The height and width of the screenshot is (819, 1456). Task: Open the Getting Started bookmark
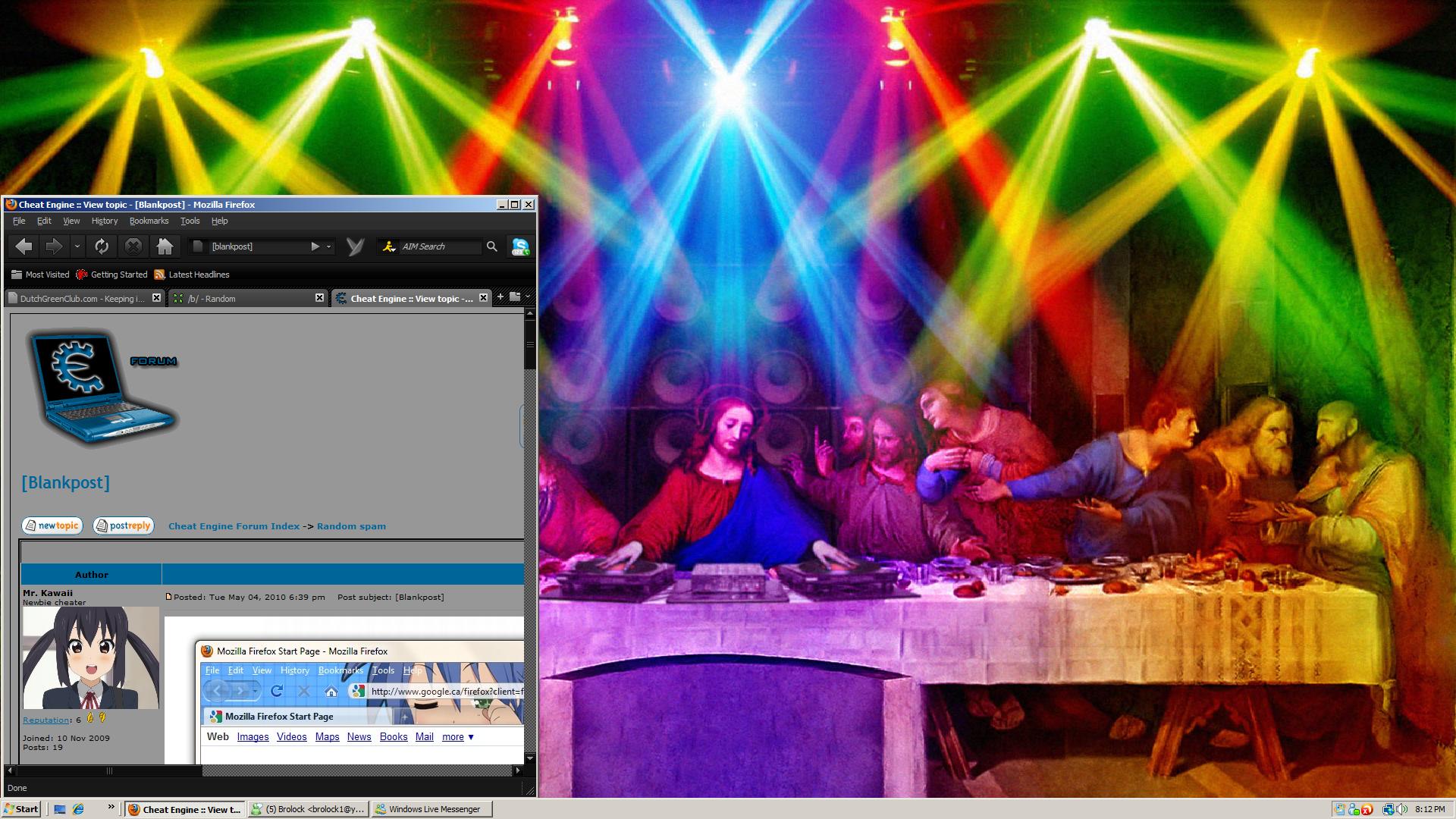[x=111, y=275]
